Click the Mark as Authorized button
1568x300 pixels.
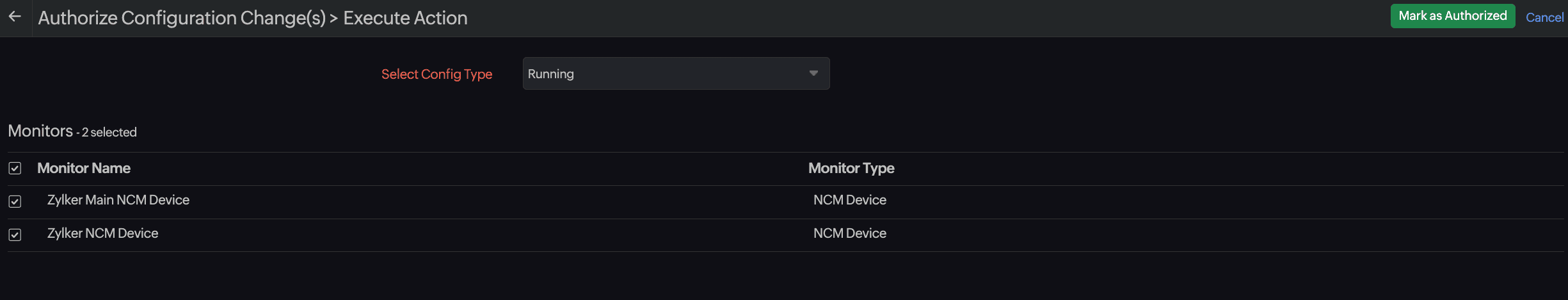[x=1452, y=16]
